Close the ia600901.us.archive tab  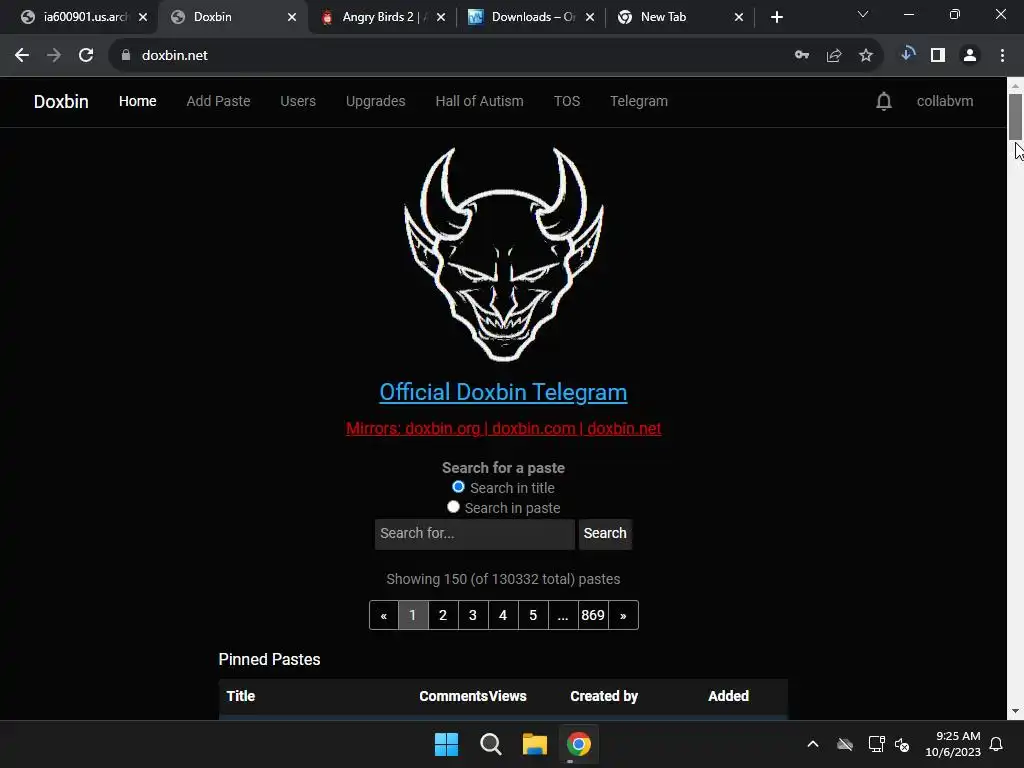143,18
